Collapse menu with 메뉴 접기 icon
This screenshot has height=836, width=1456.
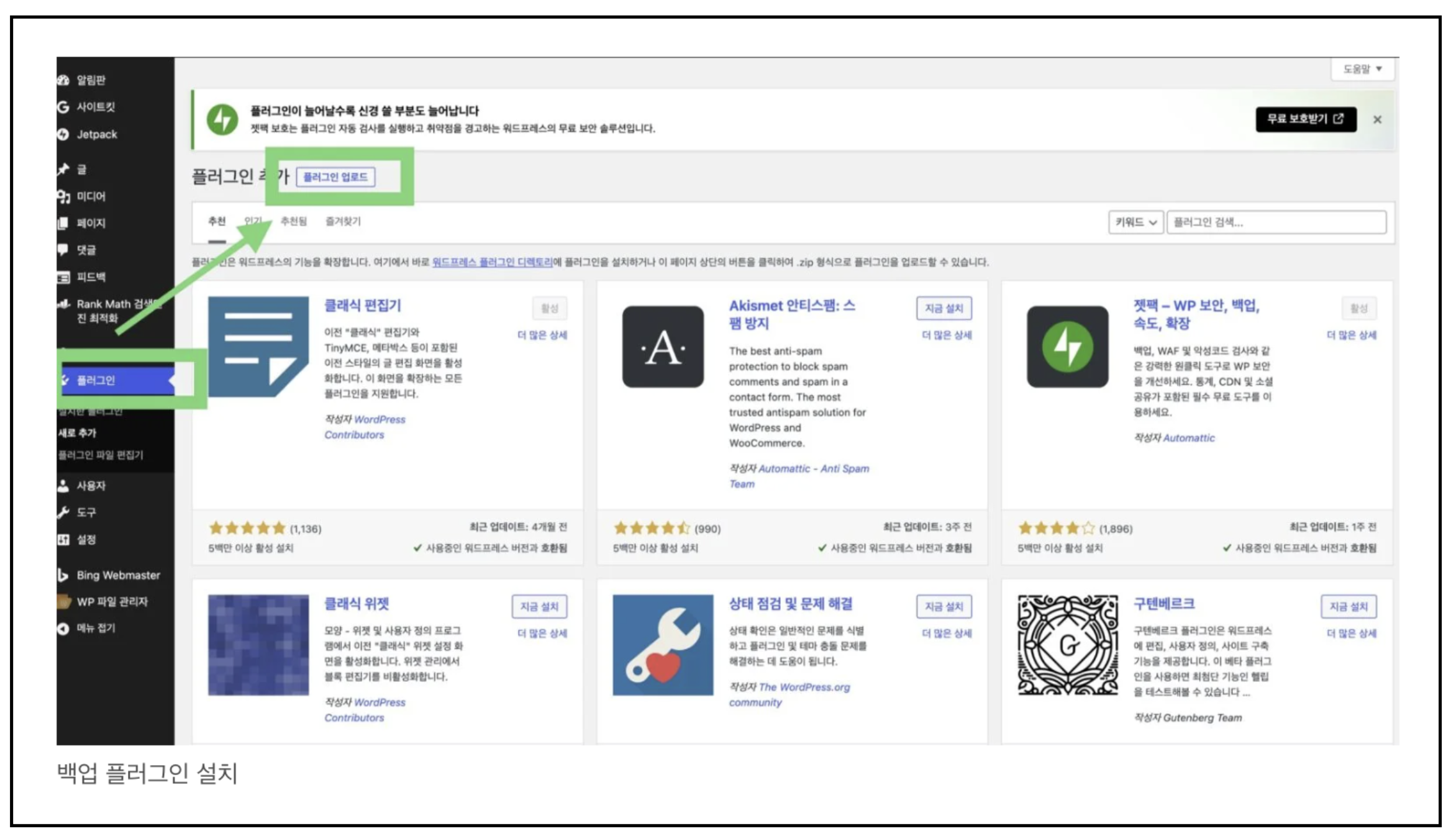click(63, 628)
